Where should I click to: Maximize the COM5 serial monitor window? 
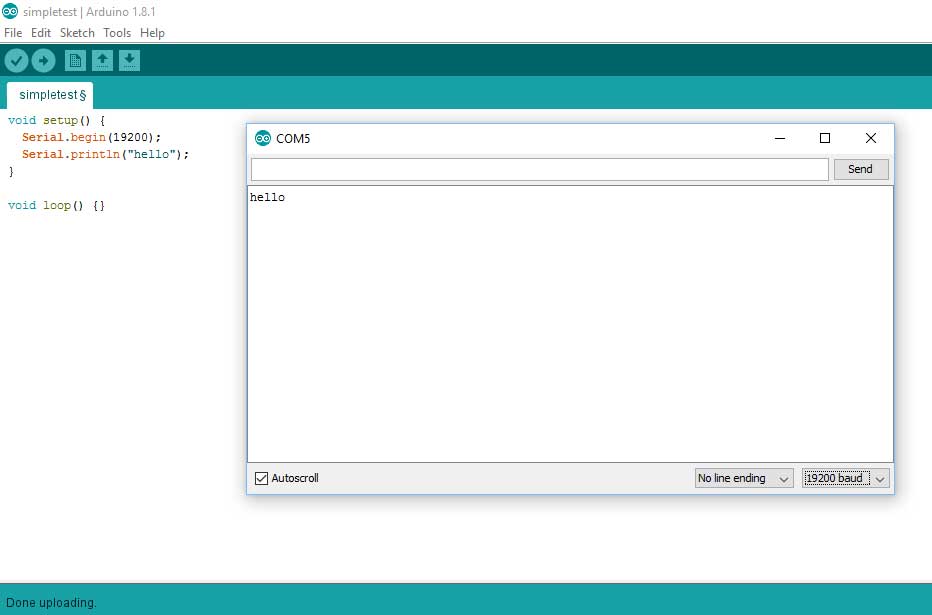[825, 138]
